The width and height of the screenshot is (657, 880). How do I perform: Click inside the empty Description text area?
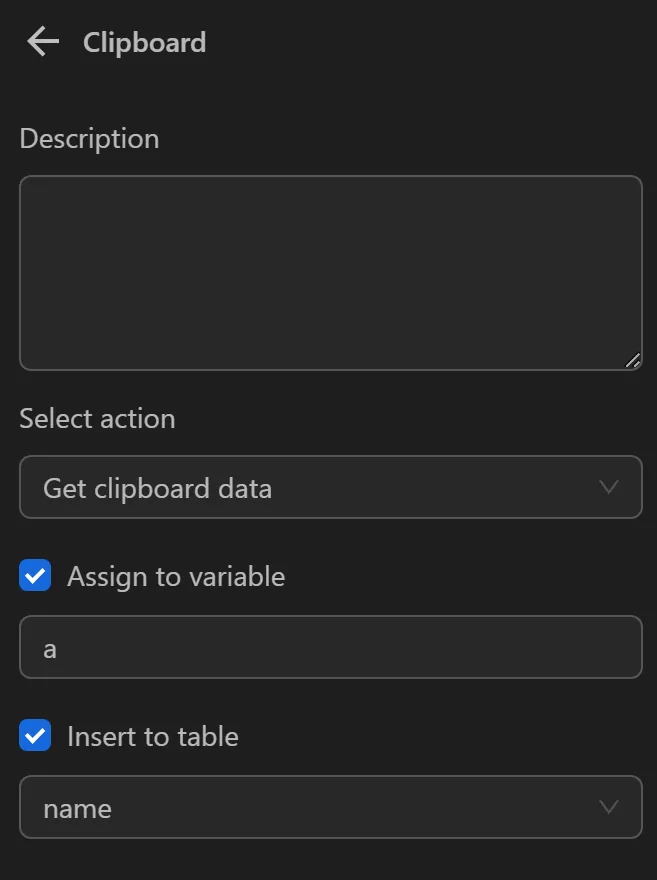tap(330, 272)
